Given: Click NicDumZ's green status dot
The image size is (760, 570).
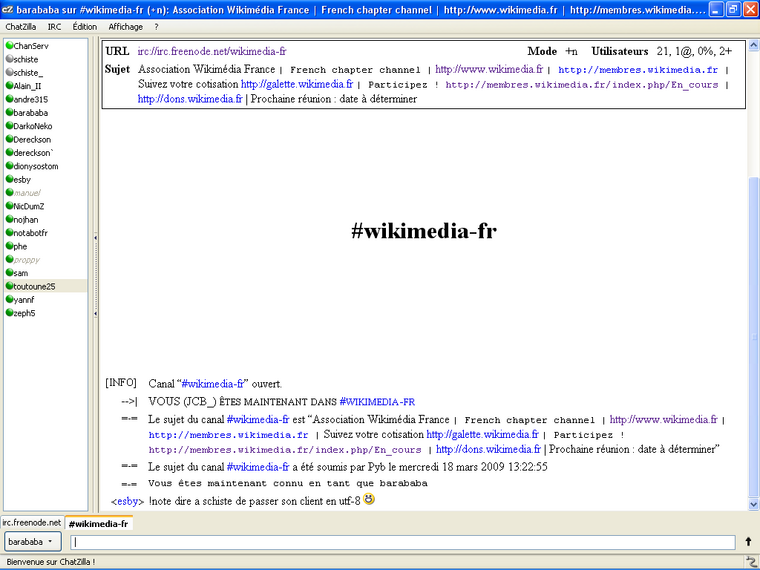Looking at the screenshot, I should click(9, 206).
